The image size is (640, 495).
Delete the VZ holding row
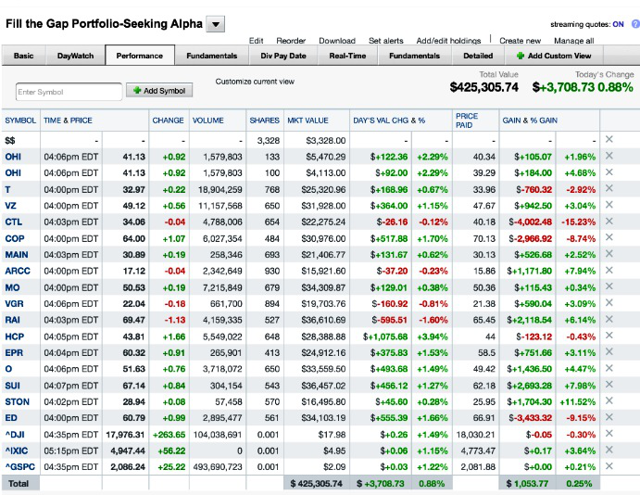pos(609,205)
